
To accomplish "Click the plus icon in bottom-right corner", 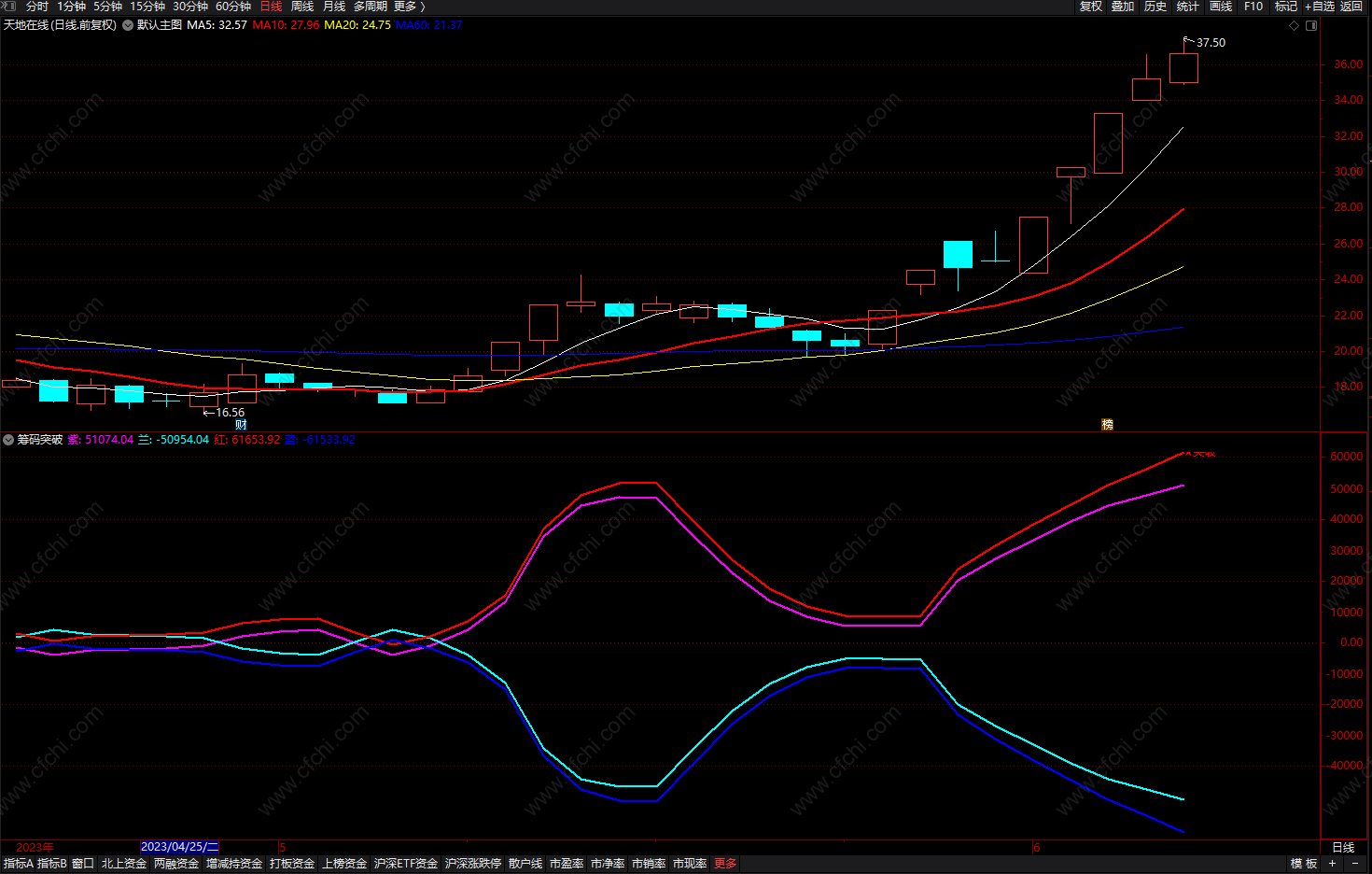I will coord(1333,864).
